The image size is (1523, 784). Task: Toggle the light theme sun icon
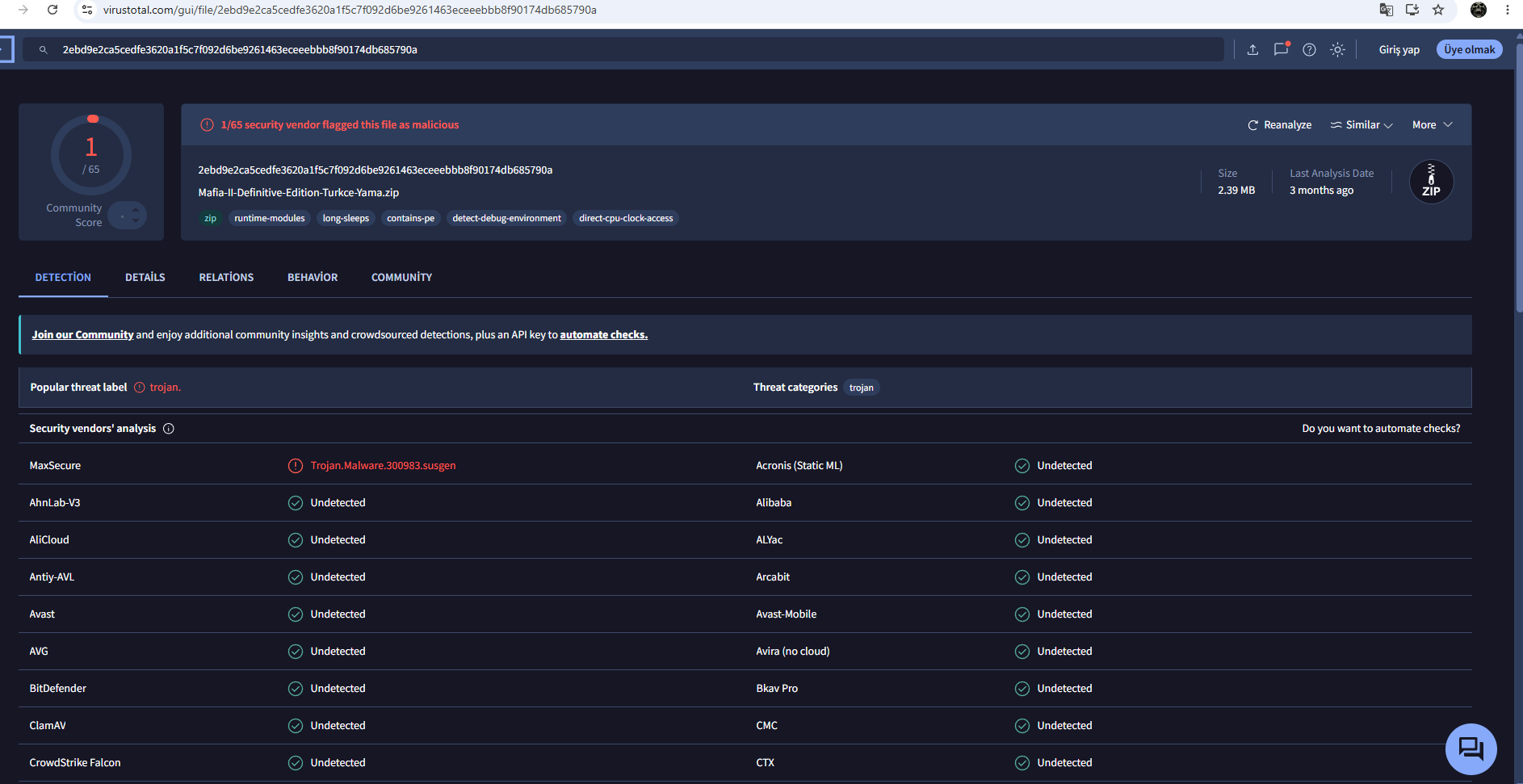point(1338,50)
